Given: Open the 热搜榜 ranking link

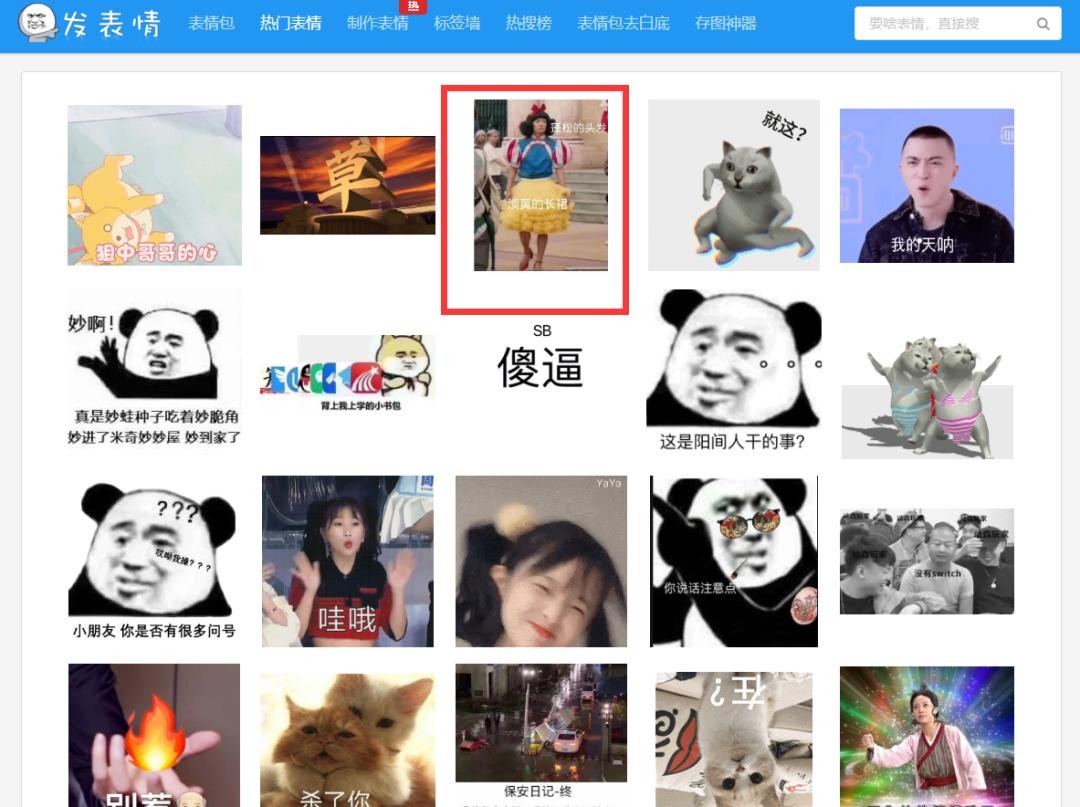Looking at the screenshot, I should pos(528,23).
